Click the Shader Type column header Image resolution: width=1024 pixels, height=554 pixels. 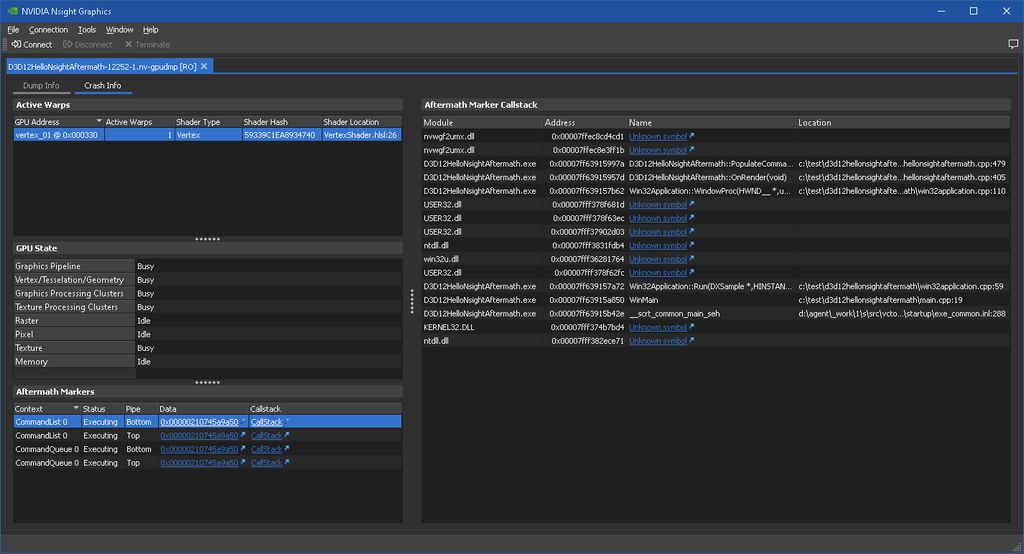(207, 122)
